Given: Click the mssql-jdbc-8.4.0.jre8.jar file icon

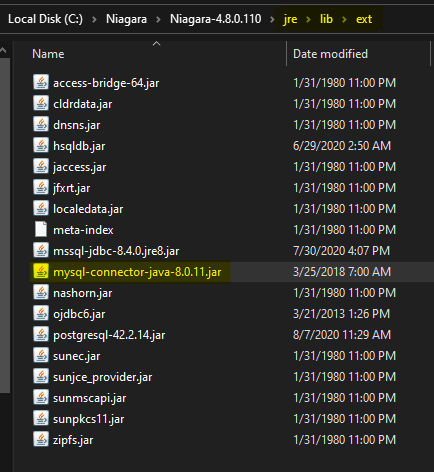Looking at the screenshot, I should 41,251.
